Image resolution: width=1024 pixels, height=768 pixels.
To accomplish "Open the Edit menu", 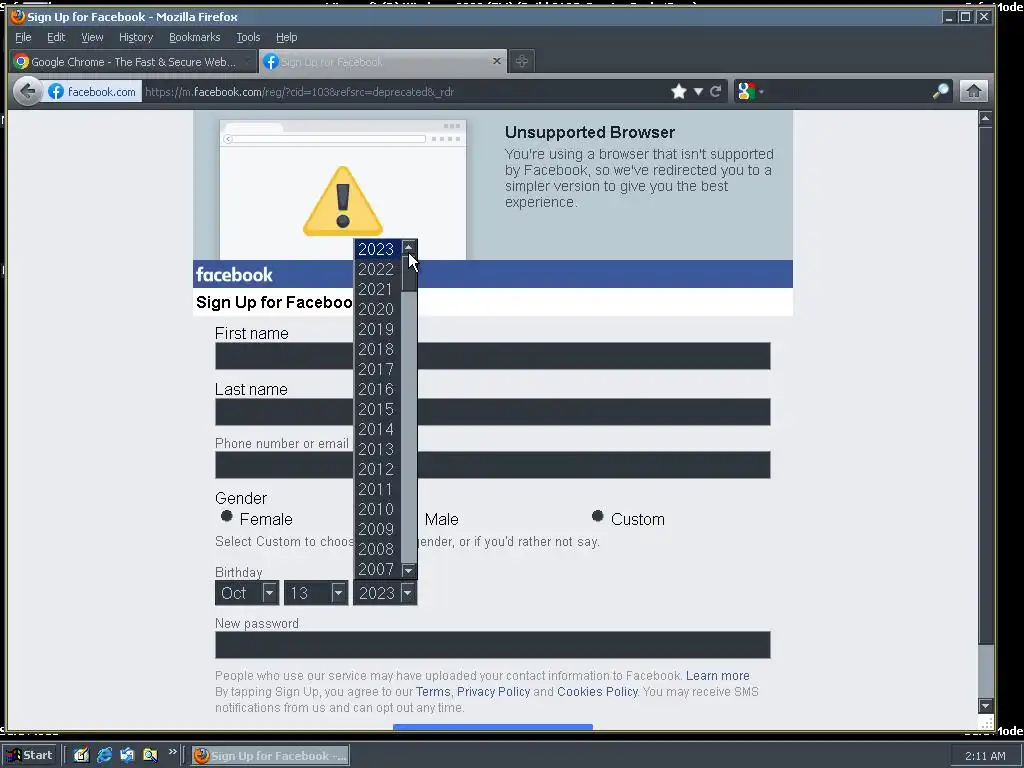I will tap(56, 37).
